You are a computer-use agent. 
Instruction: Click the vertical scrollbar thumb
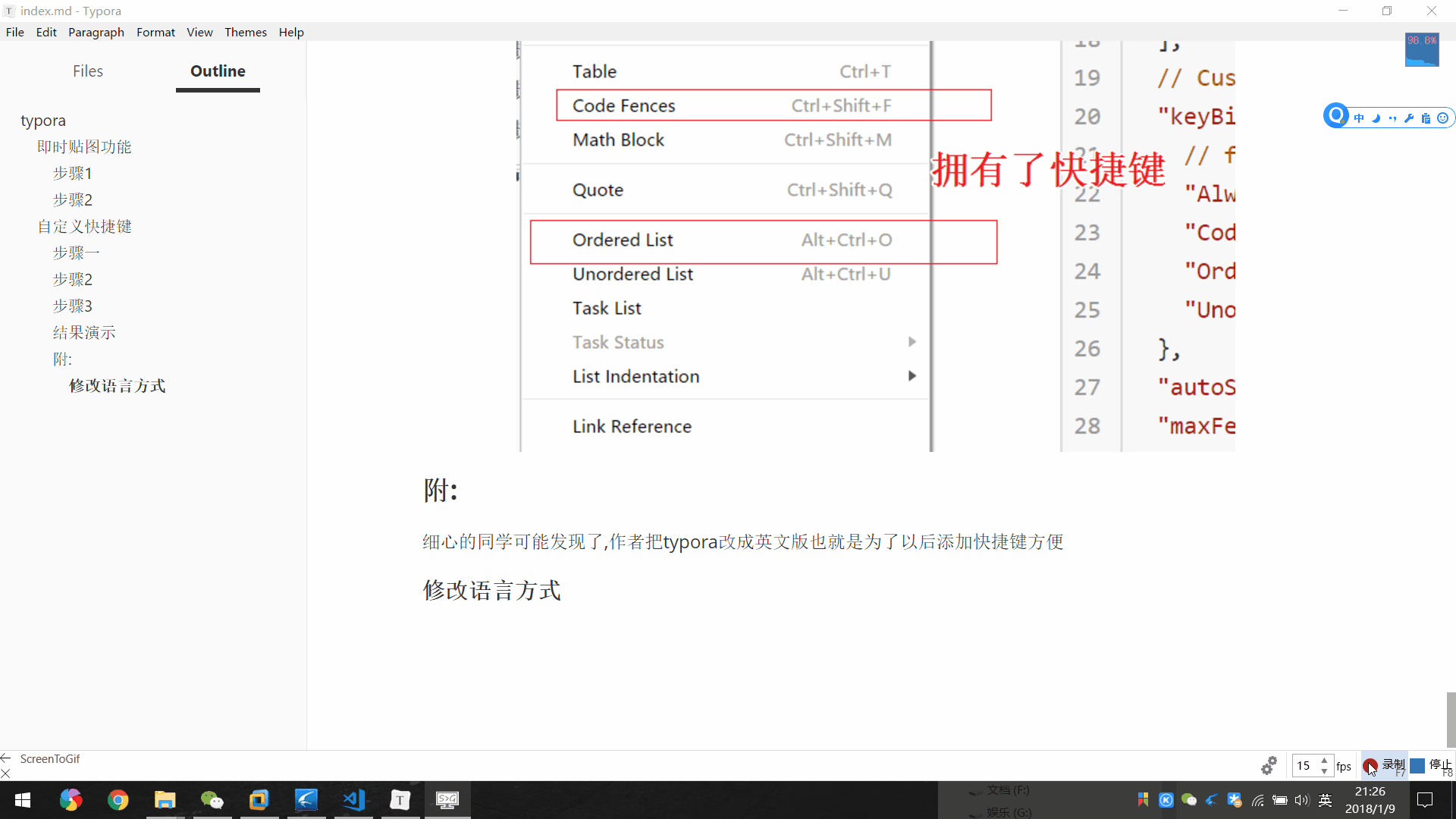[x=1451, y=719]
